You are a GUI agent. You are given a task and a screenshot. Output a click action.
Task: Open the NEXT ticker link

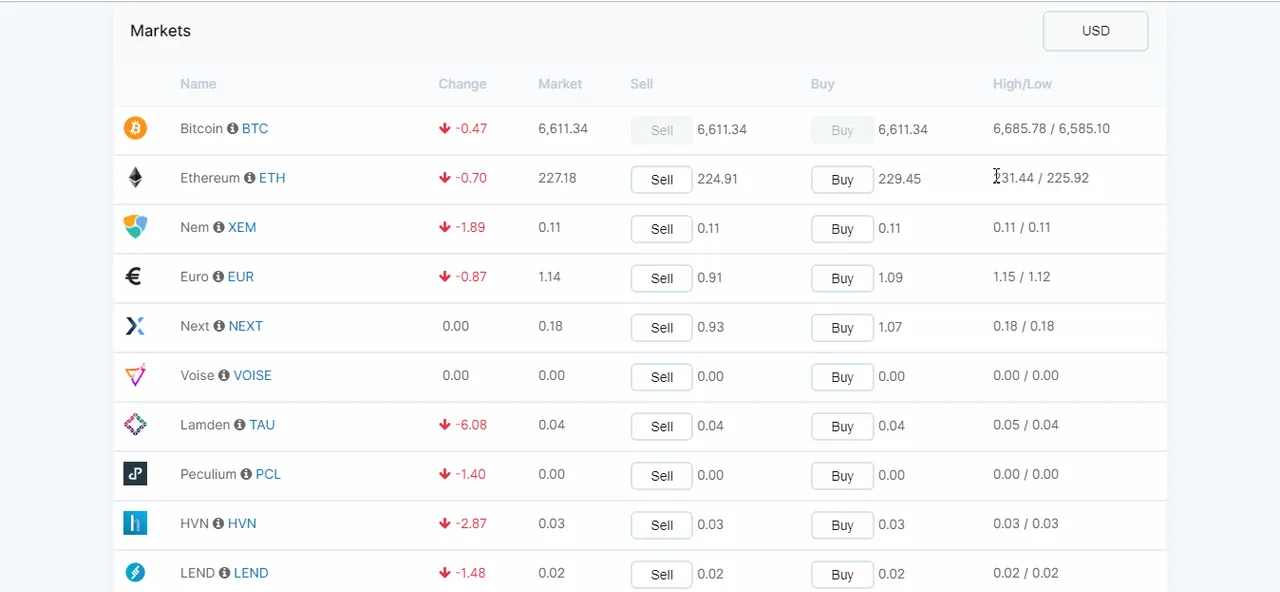tap(246, 326)
